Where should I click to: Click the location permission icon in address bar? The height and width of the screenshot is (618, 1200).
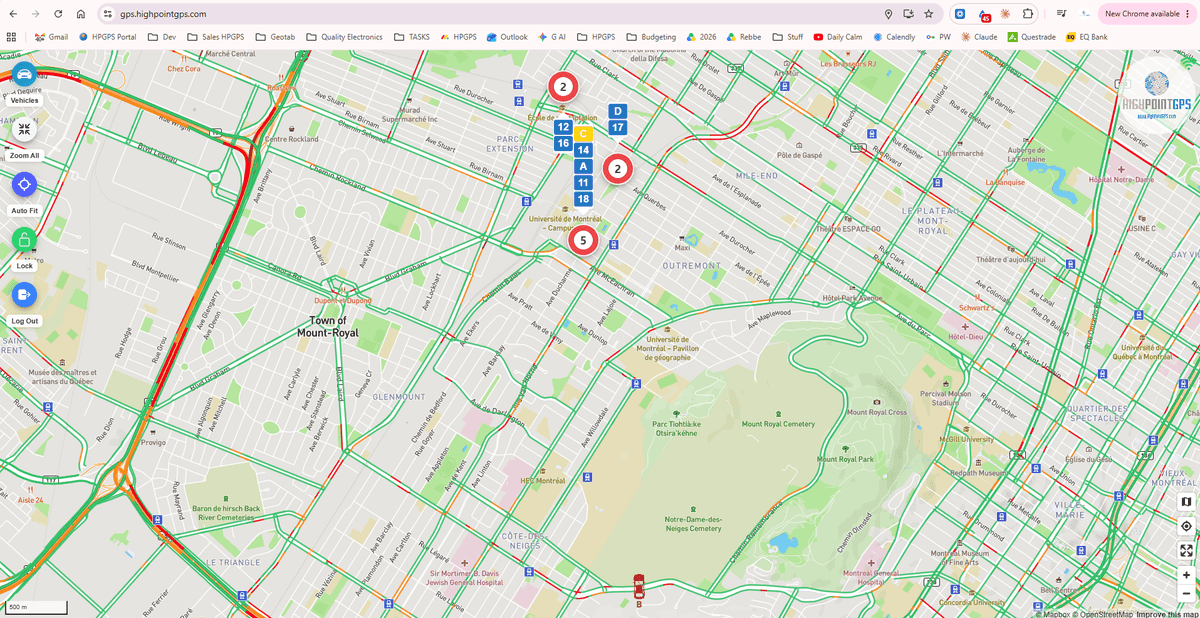click(888, 14)
